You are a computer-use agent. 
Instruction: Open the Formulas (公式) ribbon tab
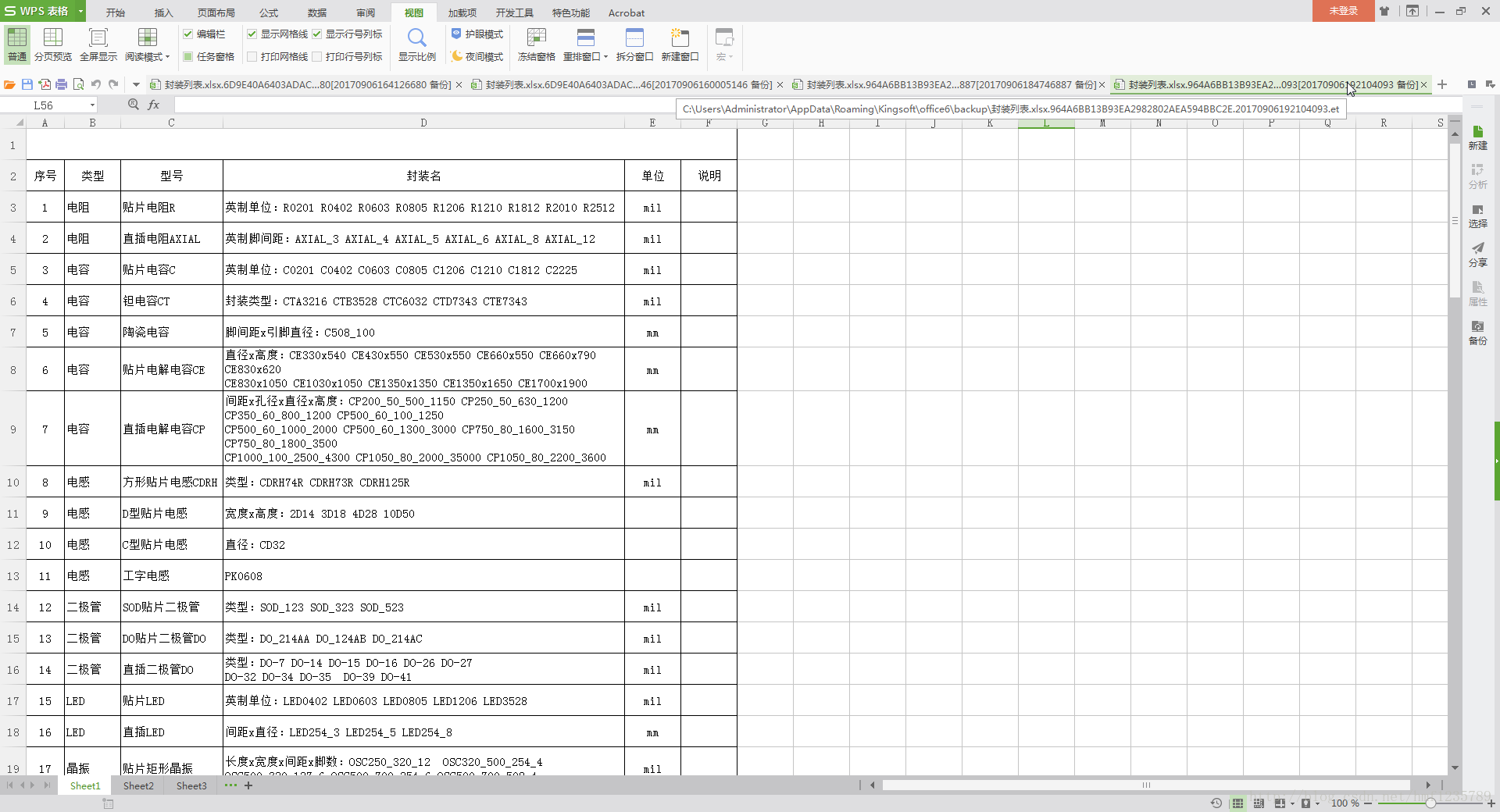tap(269, 12)
